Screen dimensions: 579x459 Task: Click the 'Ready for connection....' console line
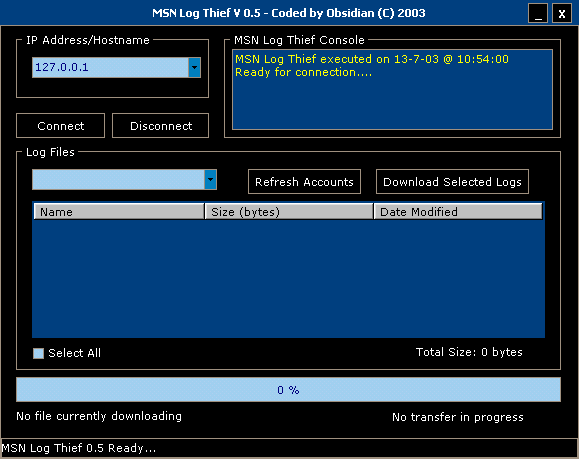click(304, 72)
